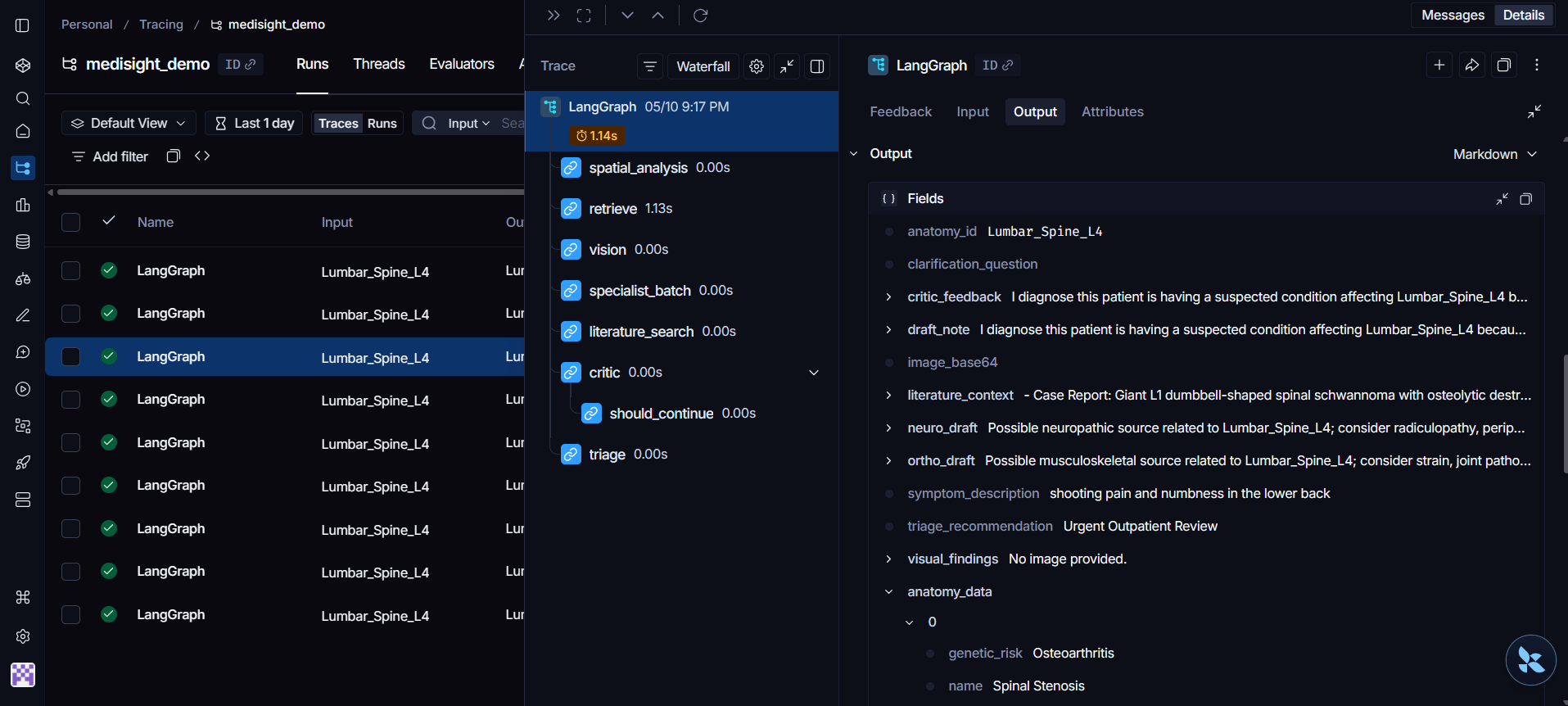The image size is (1568, 706).
Task: Click the refresh trace icon
Action: pos(700,16)
